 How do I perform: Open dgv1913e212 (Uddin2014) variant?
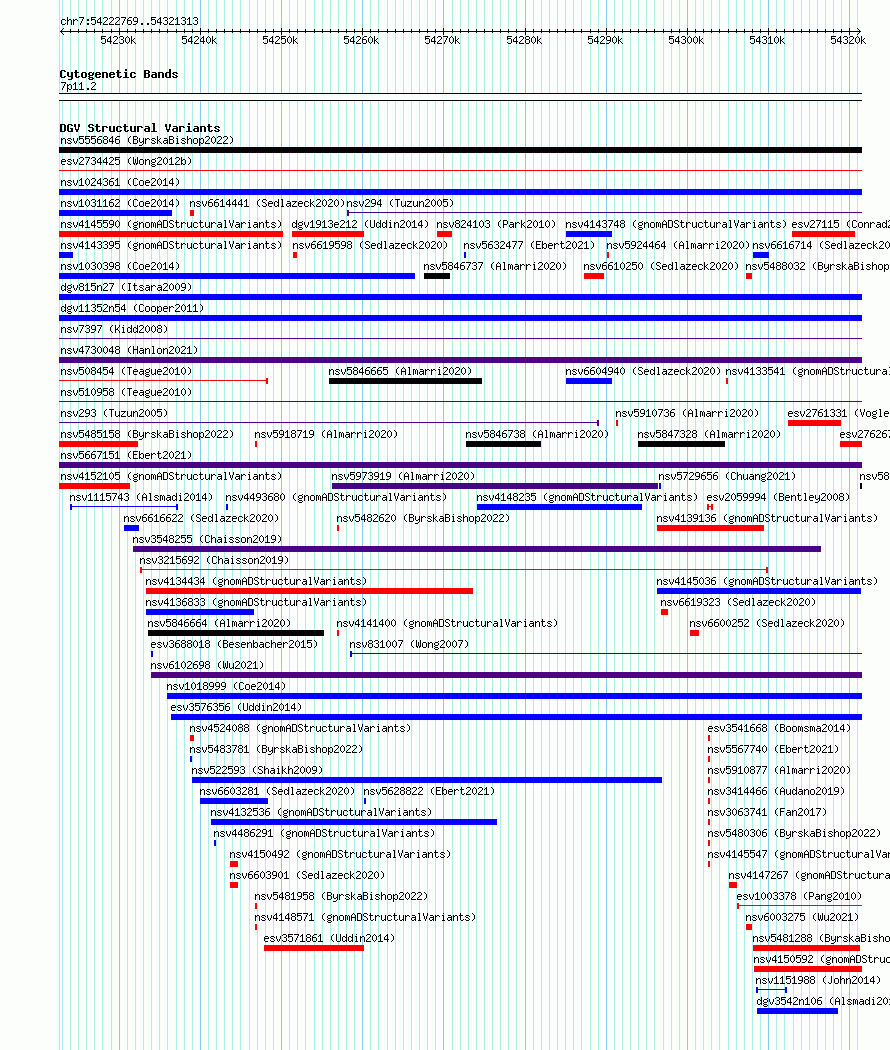click(360, 224)
